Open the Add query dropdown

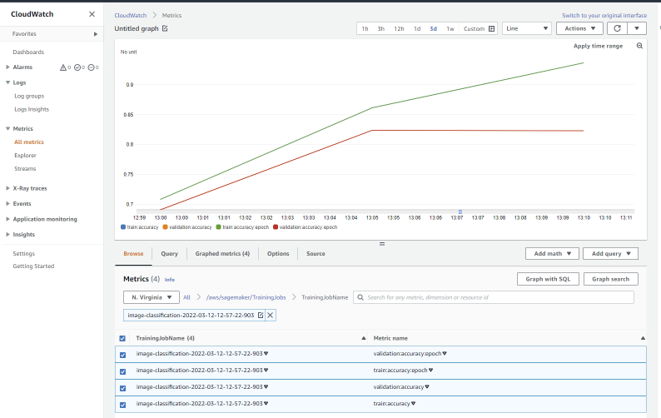click(x=610, y=254)
